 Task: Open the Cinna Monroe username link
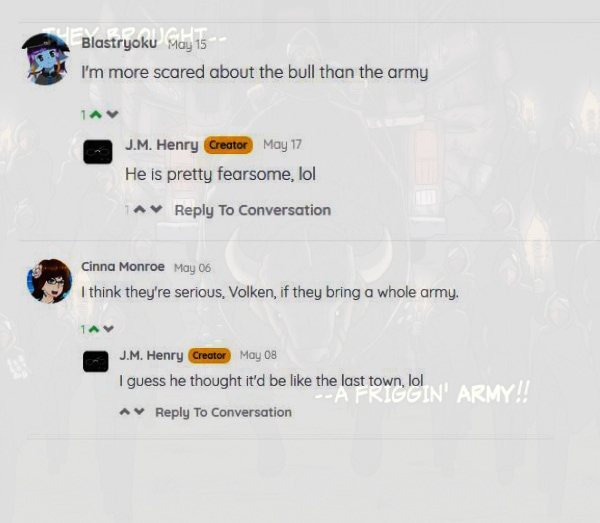coord(123,266)
